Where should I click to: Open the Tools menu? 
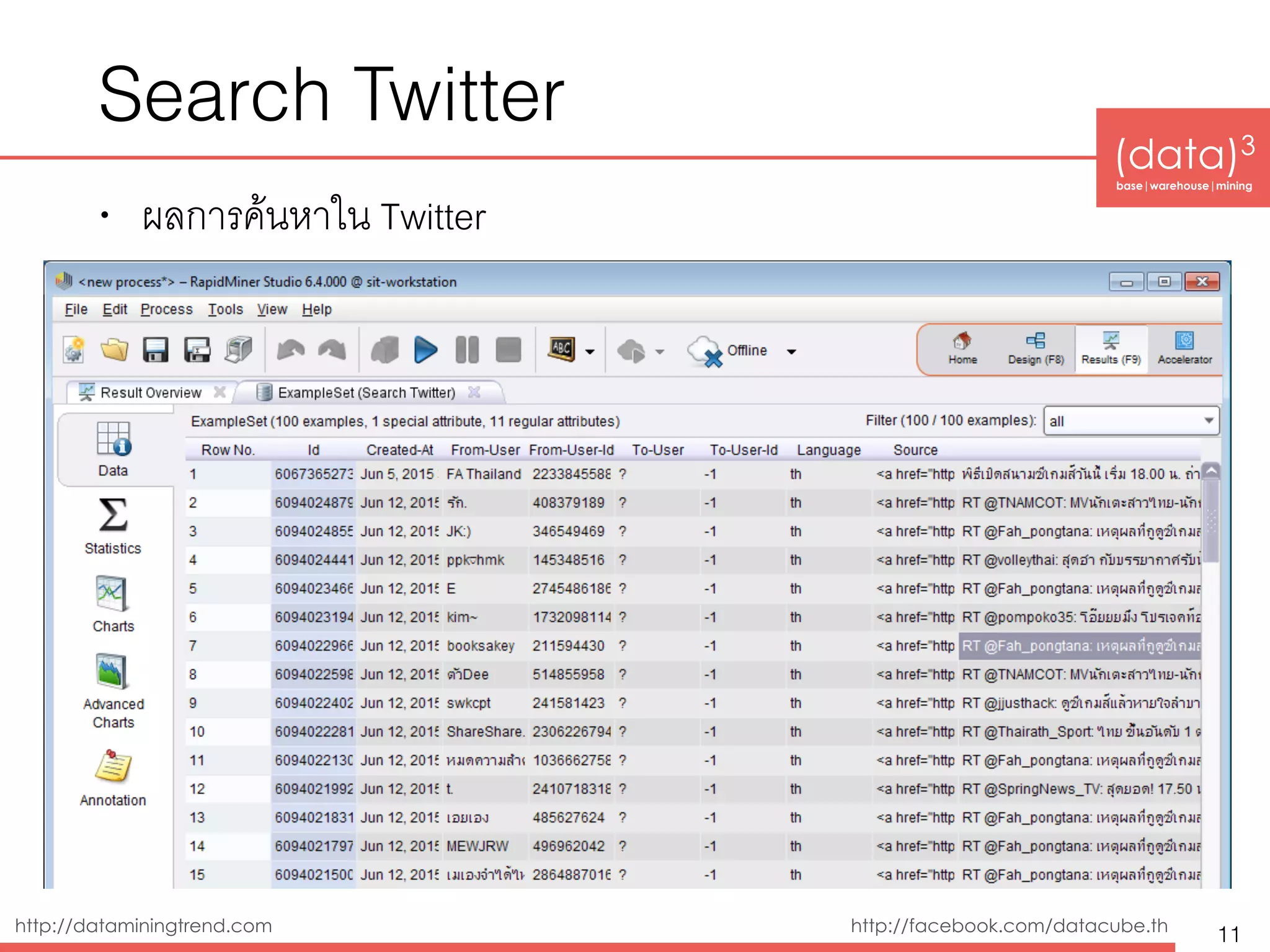tap(225, 309)
